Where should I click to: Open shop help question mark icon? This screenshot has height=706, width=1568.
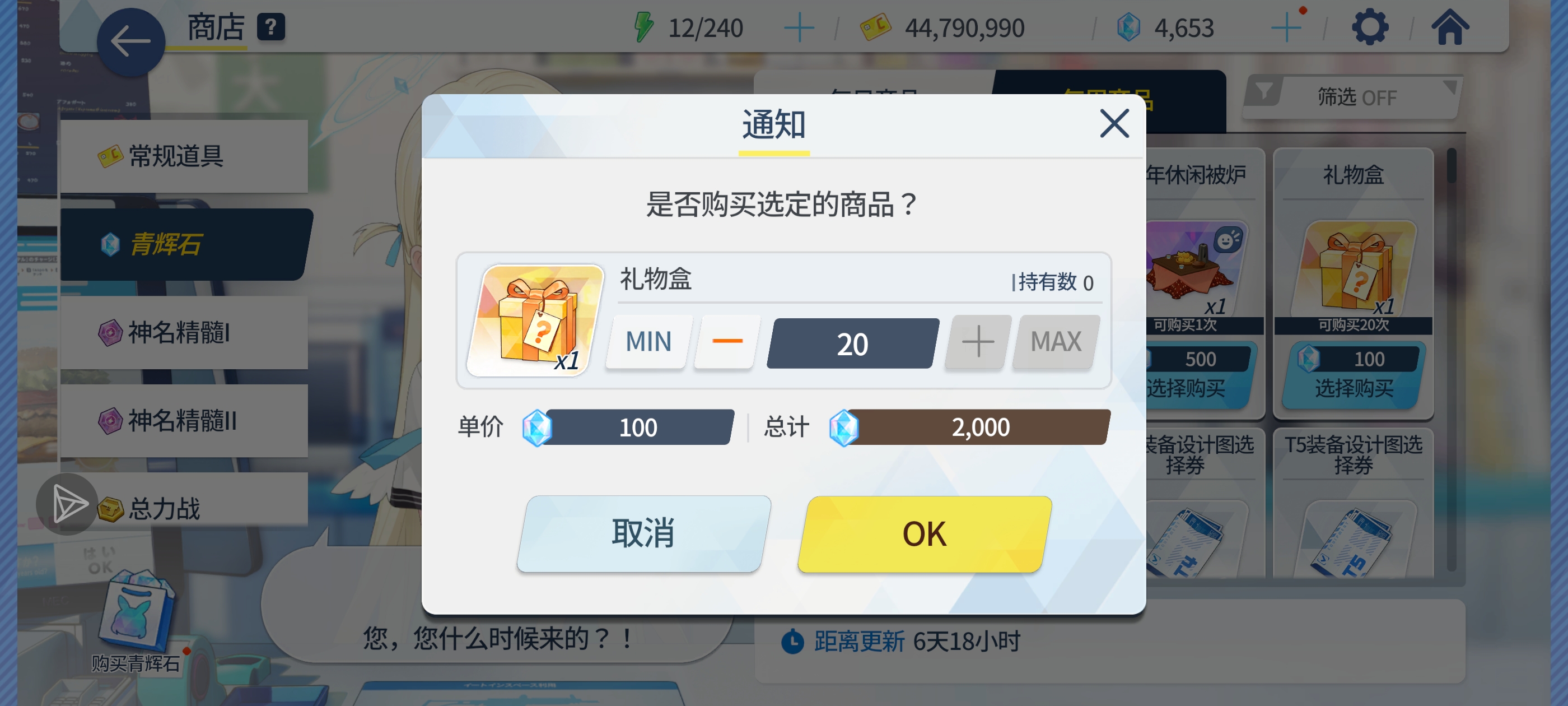coord(271,27)
